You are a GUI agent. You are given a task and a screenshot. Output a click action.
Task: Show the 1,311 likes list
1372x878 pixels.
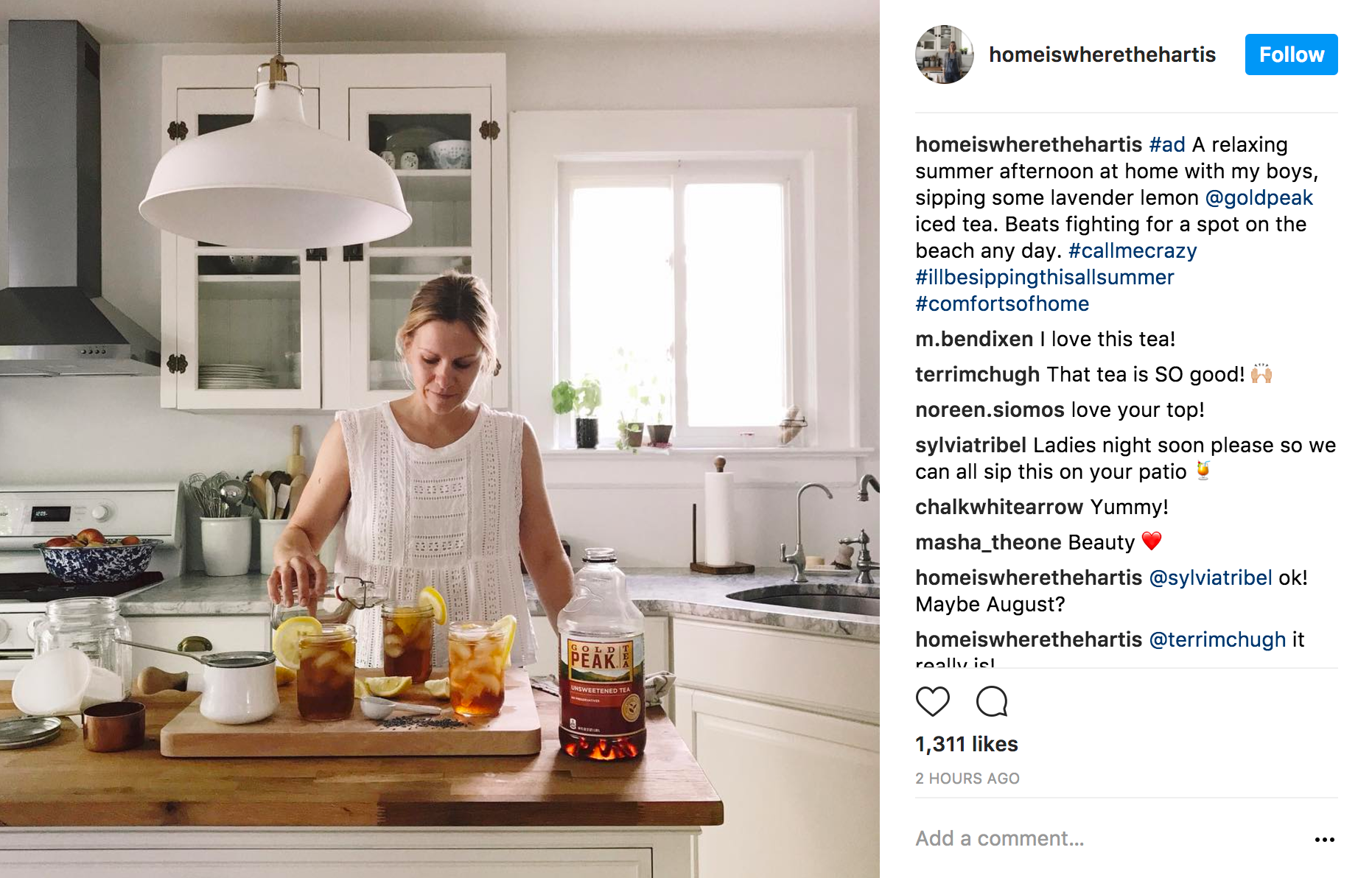[967, 744]
